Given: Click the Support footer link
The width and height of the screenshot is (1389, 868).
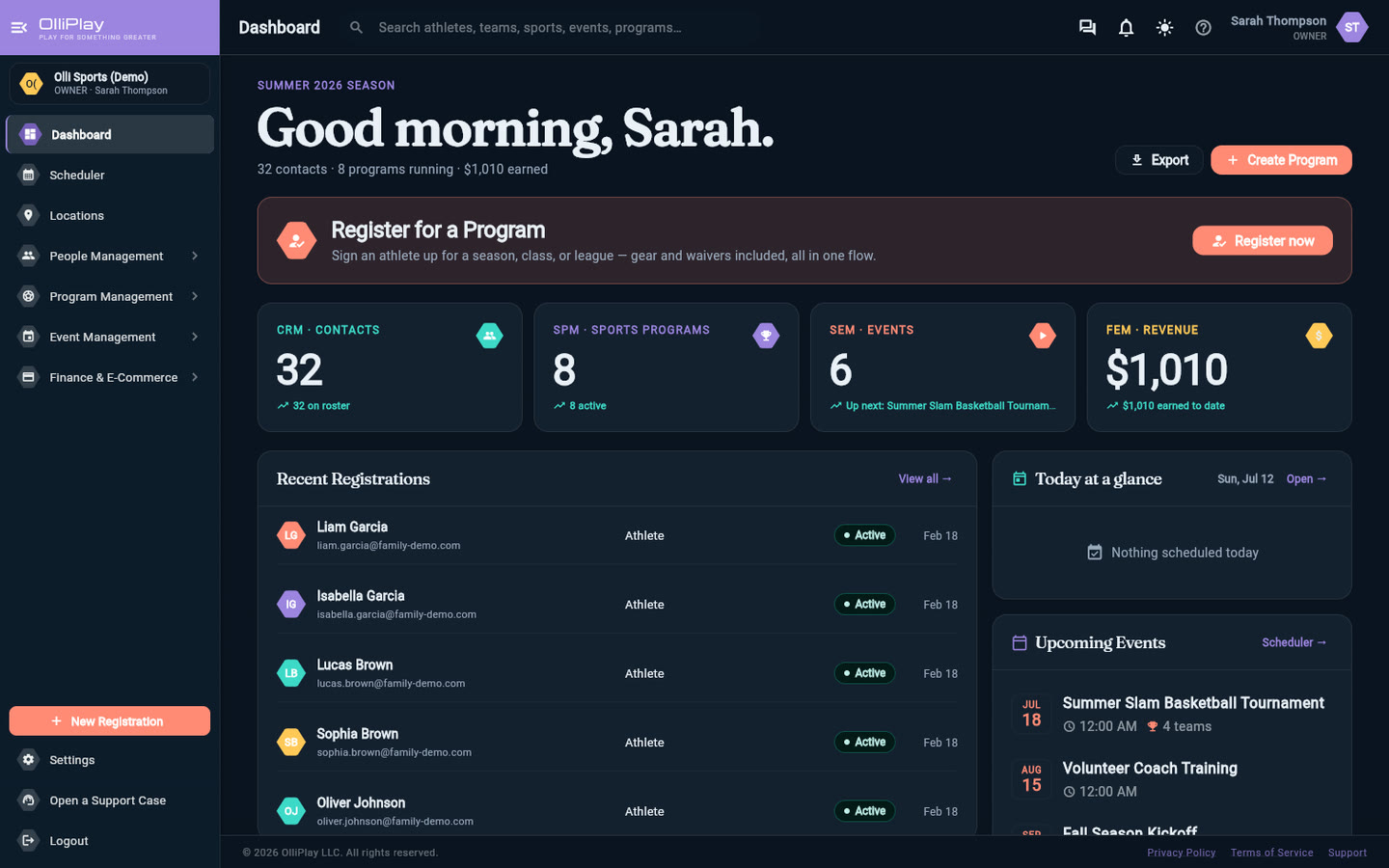Looking at the screenshot, I should [x=1347, y=853].
